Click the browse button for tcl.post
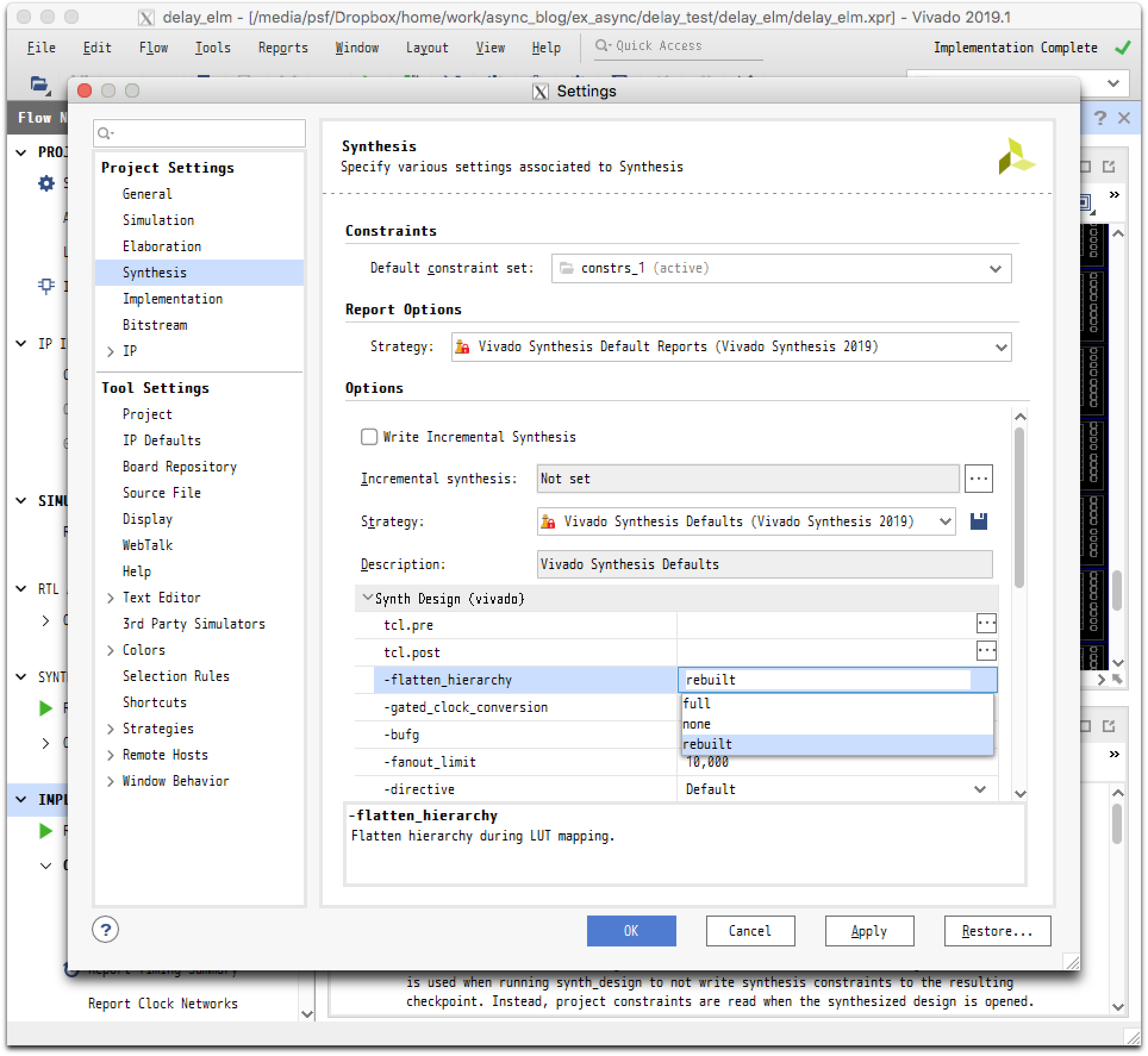Screen dimensions: 1148x1056 tap(986, 651)
